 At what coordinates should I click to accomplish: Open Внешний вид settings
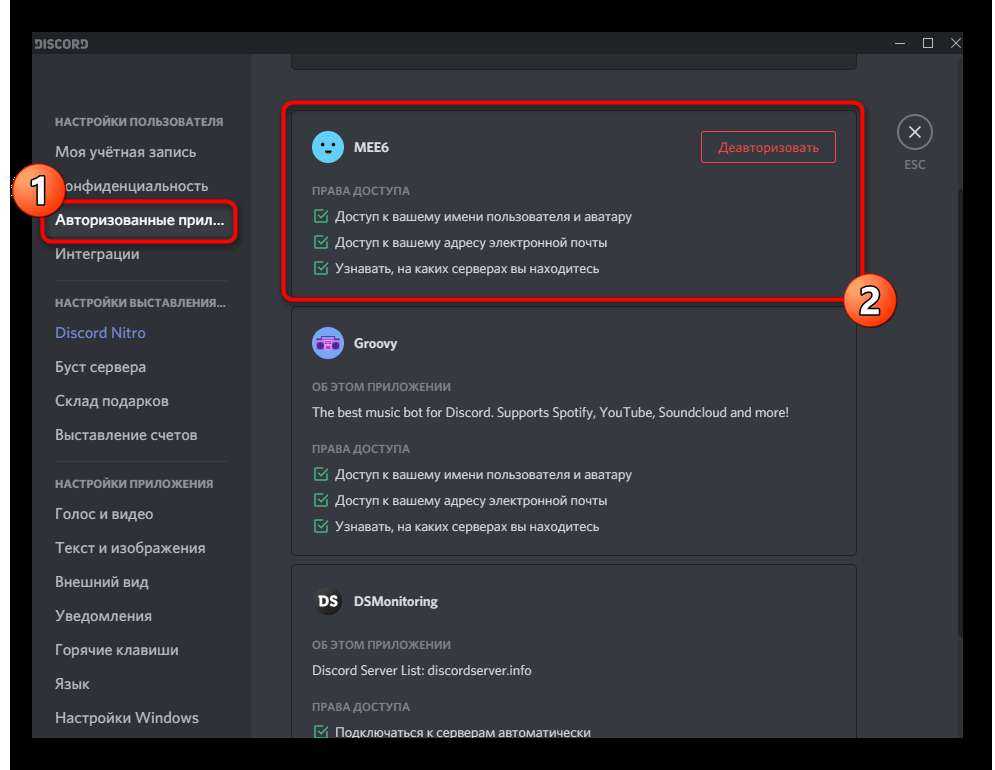102,581
